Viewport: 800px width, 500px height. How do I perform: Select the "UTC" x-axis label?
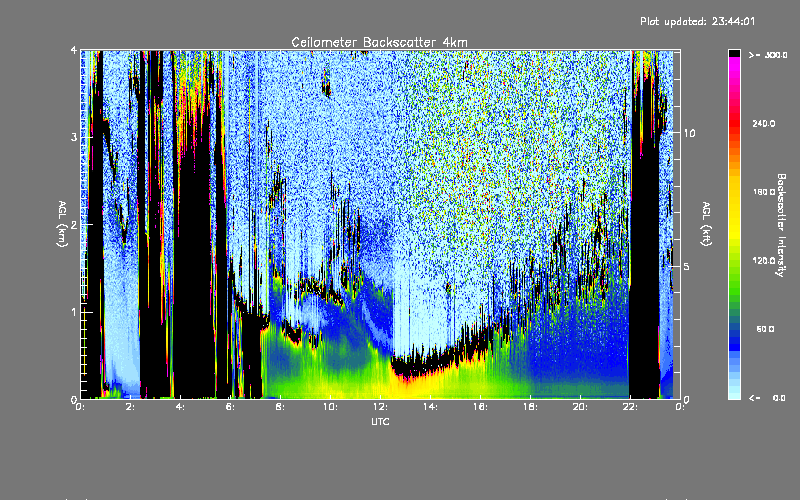tap(380, 421)
